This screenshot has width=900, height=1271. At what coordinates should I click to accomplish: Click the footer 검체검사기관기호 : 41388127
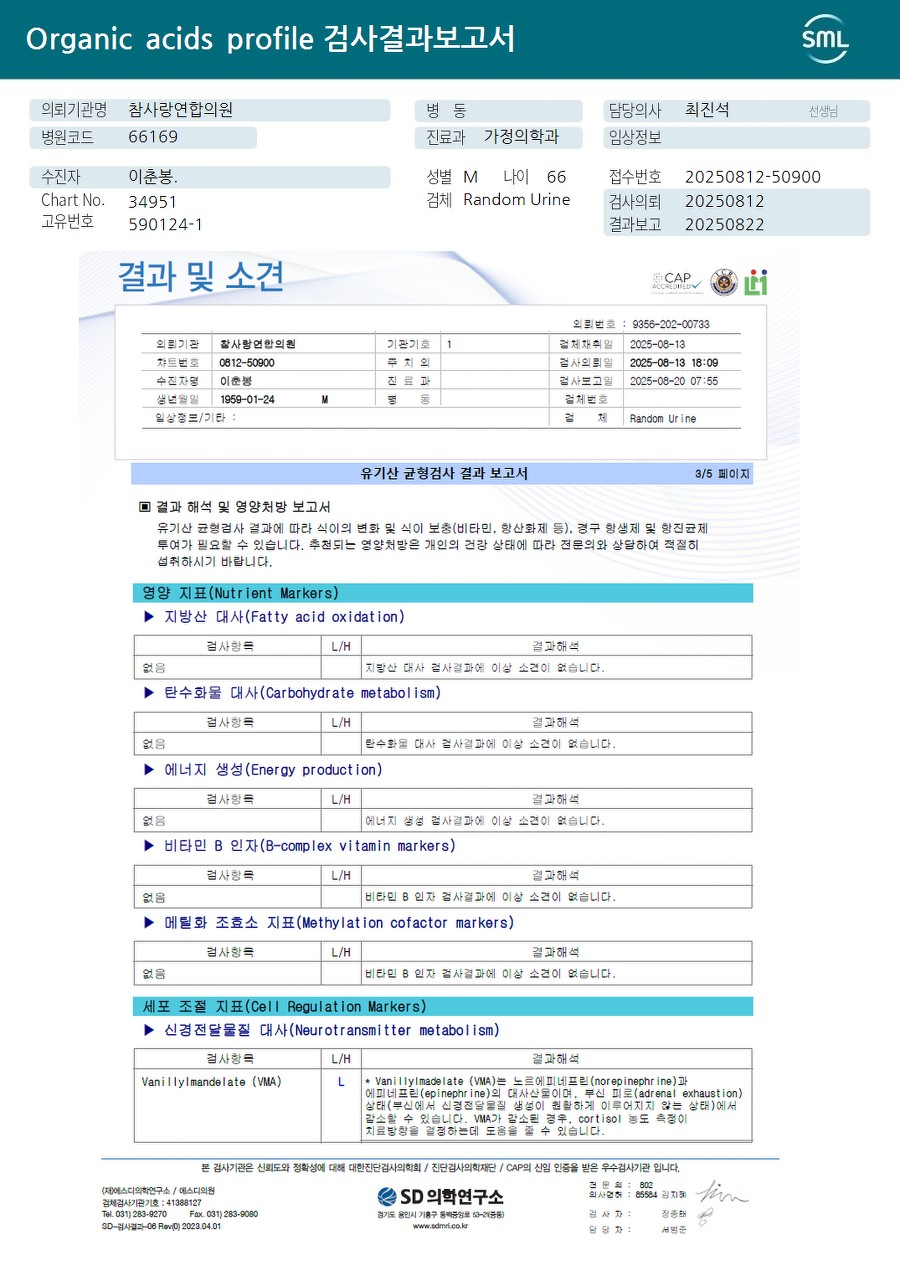click(x=151, y=1202)
